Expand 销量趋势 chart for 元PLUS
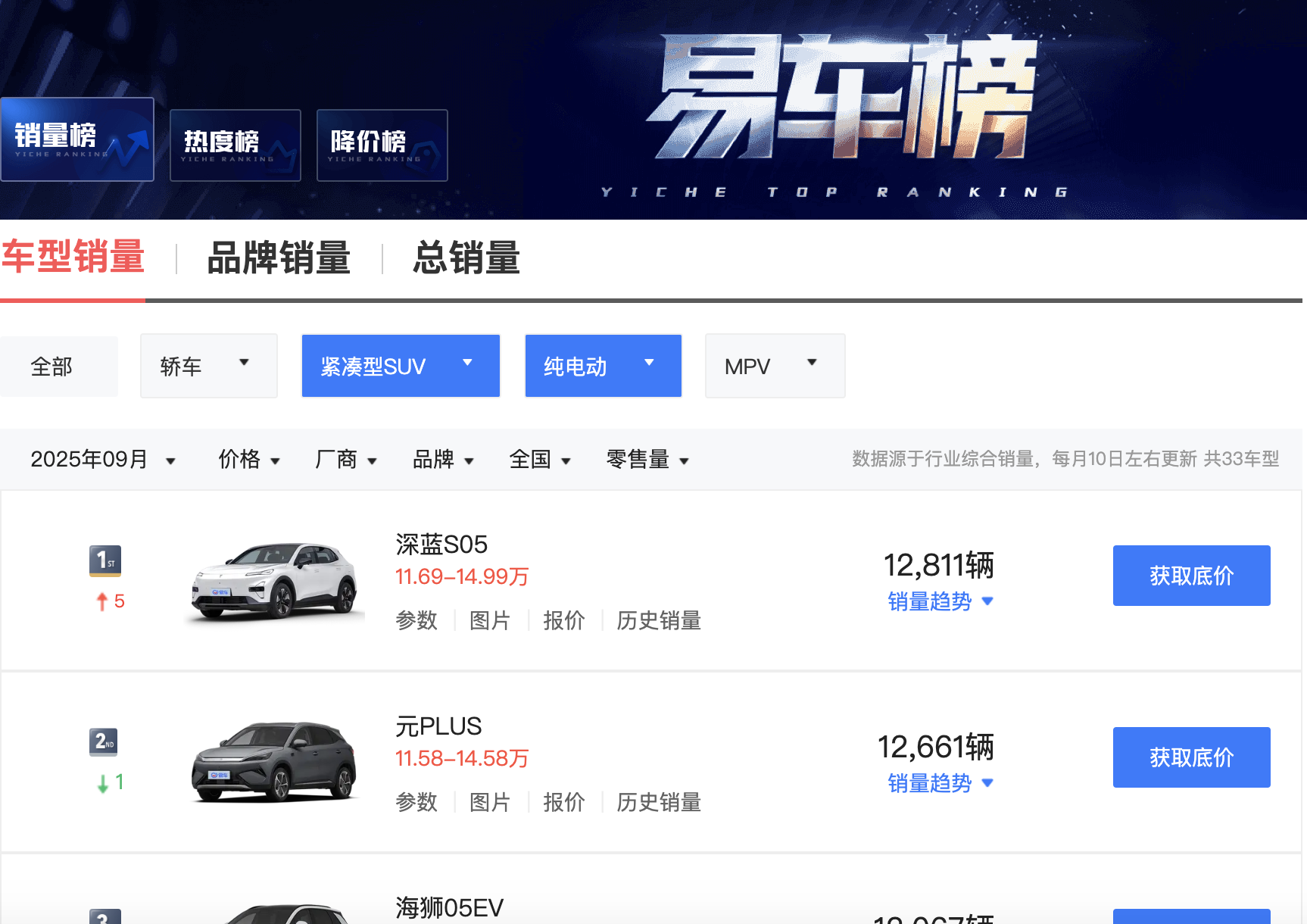This screenshot has height=924, width=1307. click(x=940, y=784)
